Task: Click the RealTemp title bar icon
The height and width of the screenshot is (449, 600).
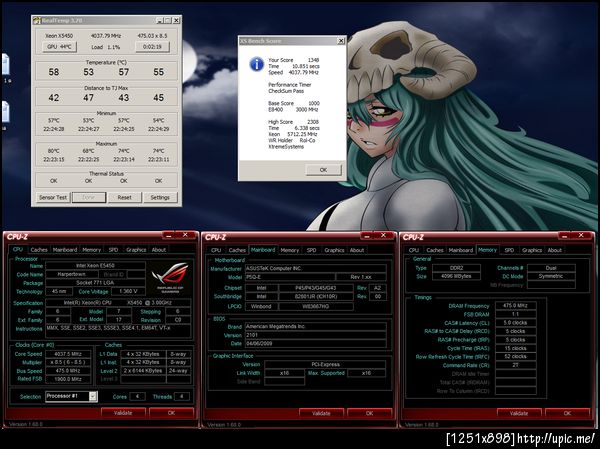Action: click(37, 20)
